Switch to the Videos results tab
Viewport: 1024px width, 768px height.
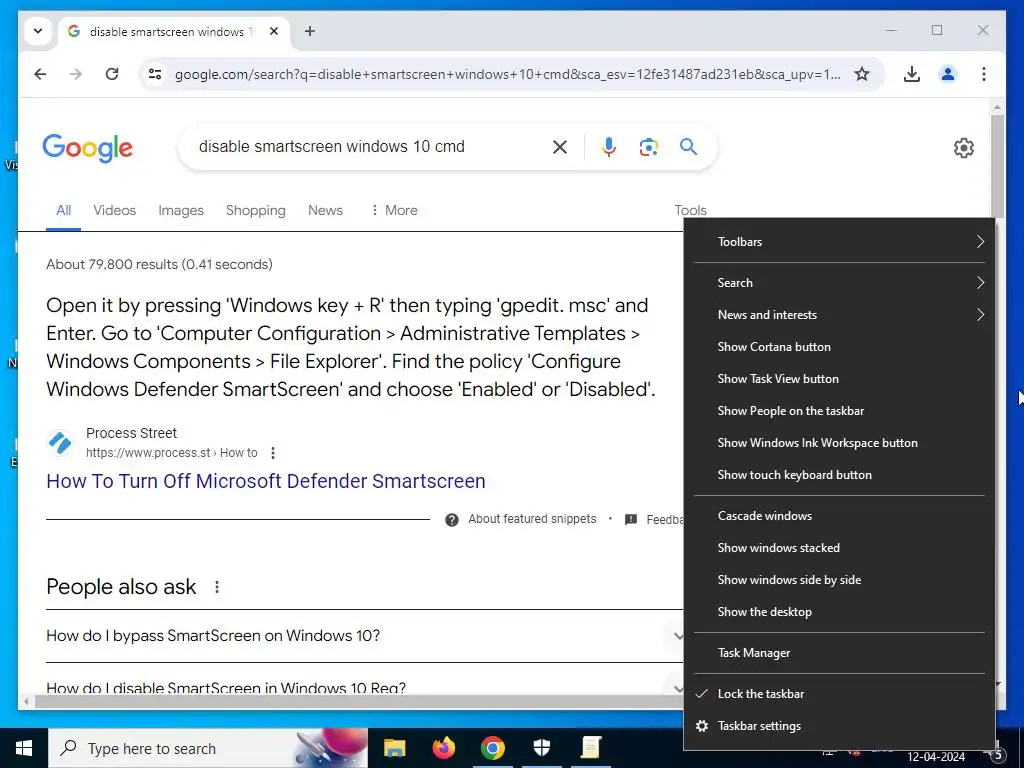point(114,210)
